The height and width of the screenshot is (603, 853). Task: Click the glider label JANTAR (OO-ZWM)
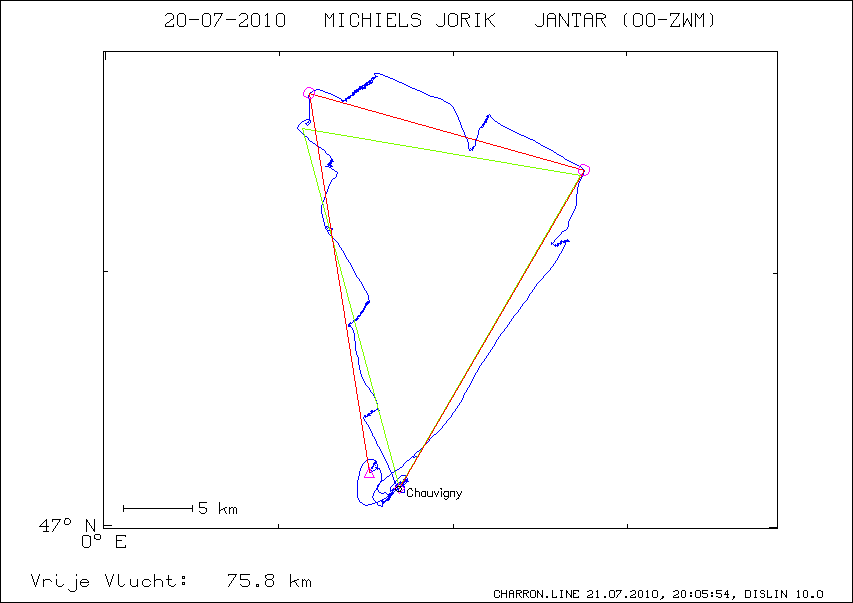pos(625,20)
